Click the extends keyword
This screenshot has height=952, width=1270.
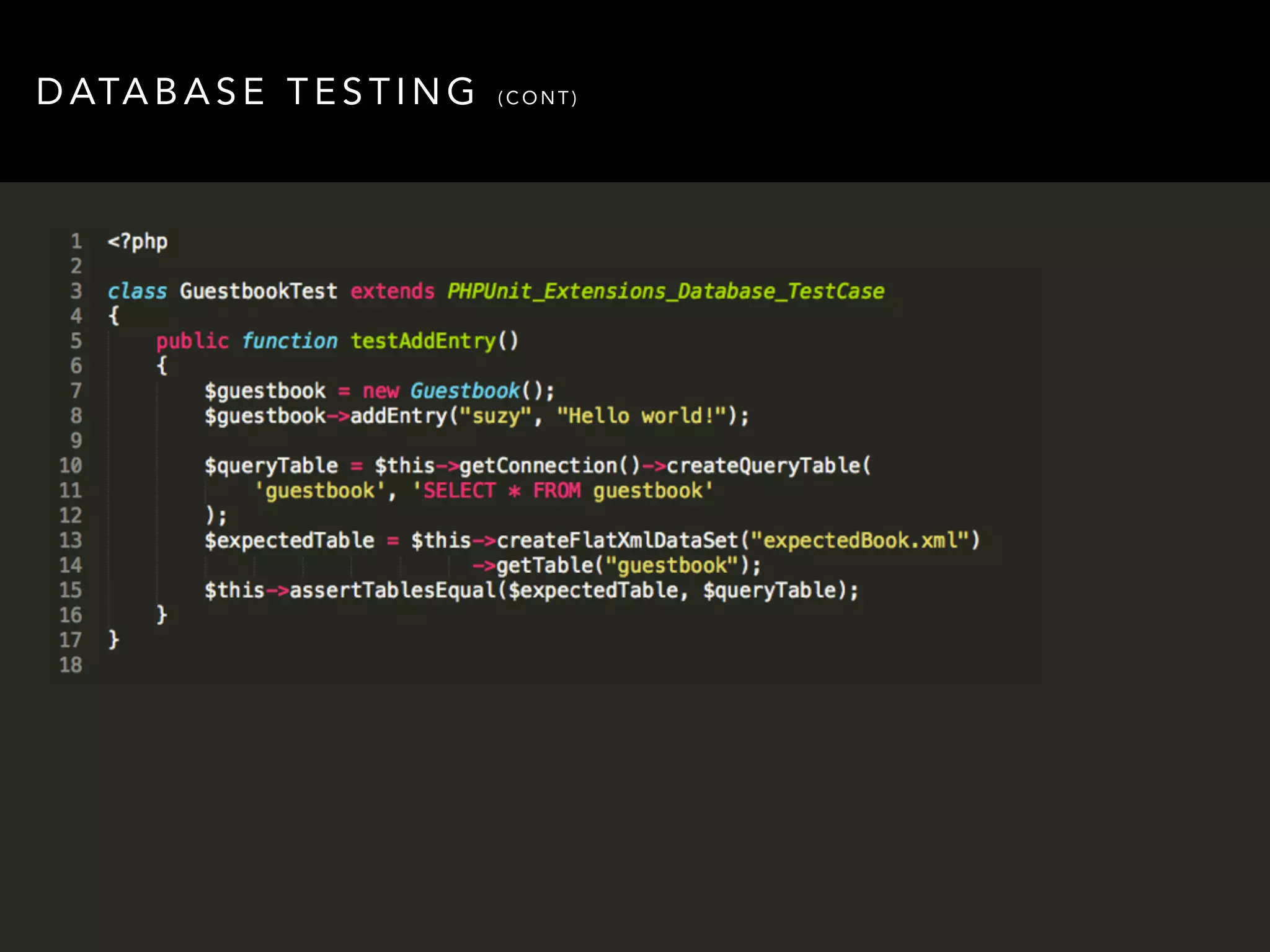pyautogui.click(x=393, y=291)
